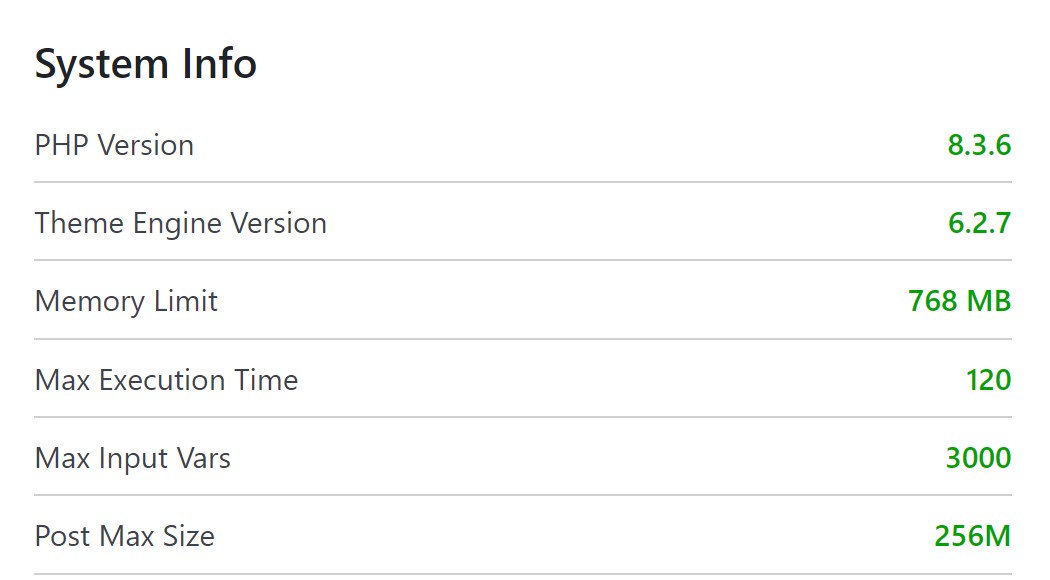Select the PHP Version label
Screen dimensions: 1050x580
pyautogui.click(x=115, y=145)
